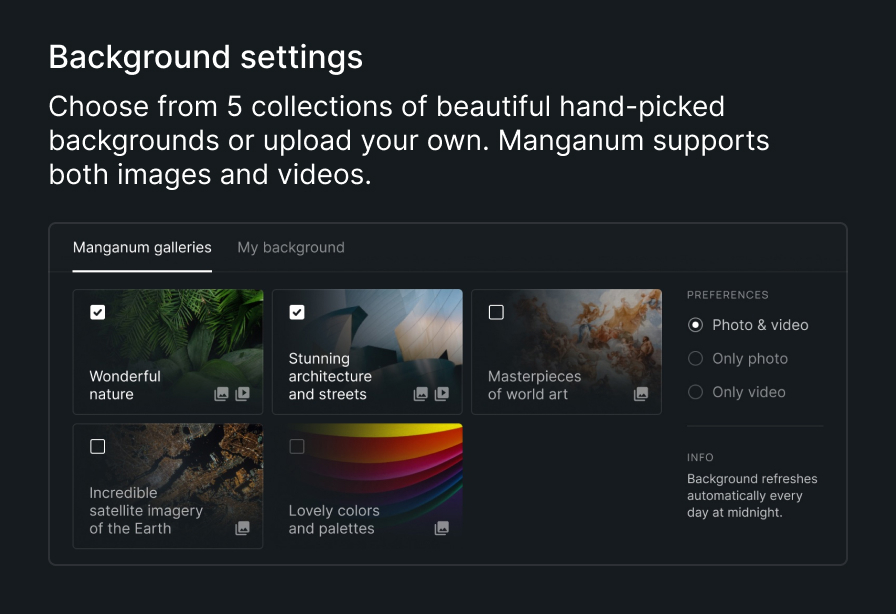Check the Incredible satellite imagery checkbox
Screen dimensions: 896x614
point(97,446)
